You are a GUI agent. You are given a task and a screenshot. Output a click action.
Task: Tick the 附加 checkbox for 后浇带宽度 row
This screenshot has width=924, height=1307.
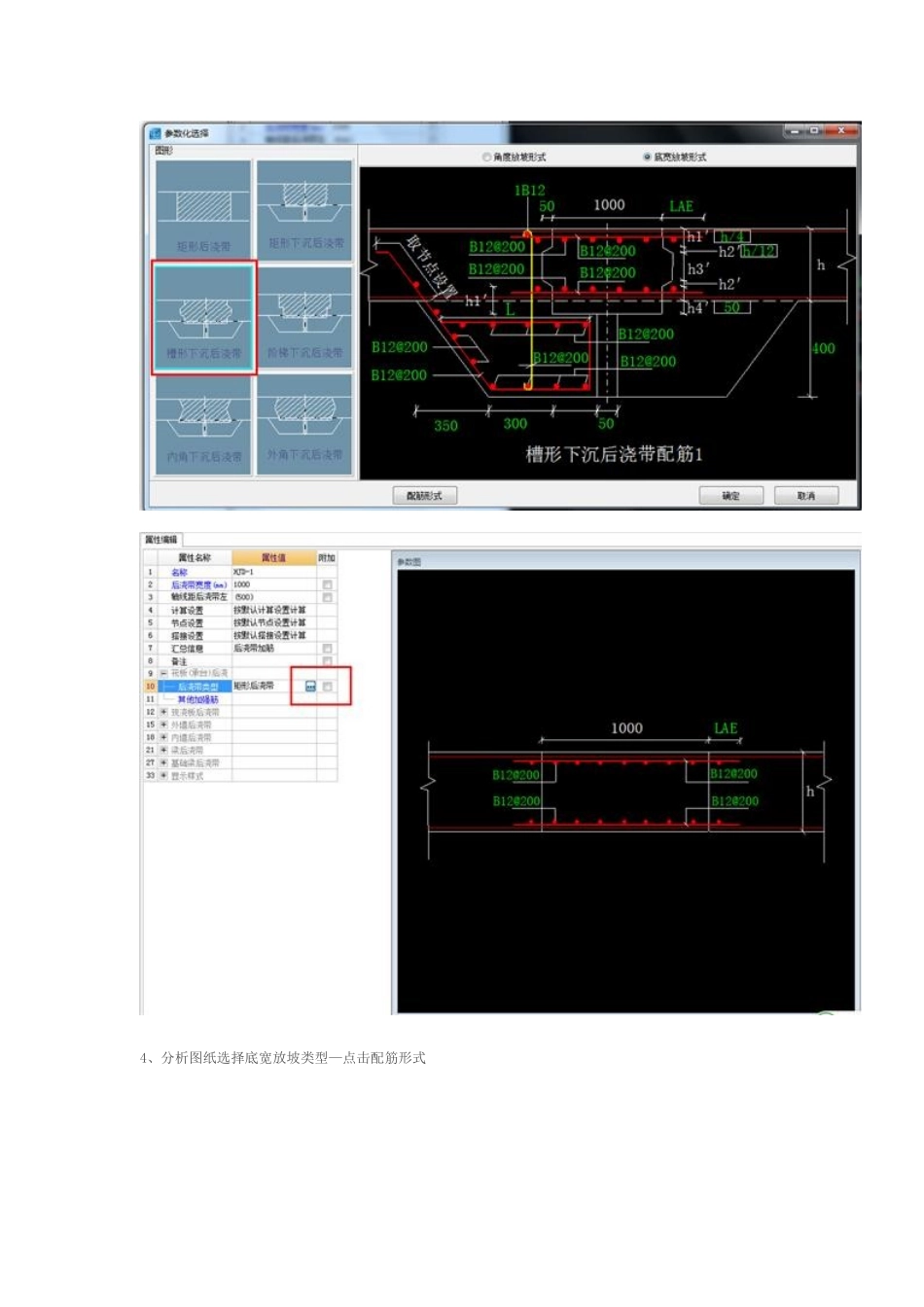pyautogui.click(x=327, y=584)
